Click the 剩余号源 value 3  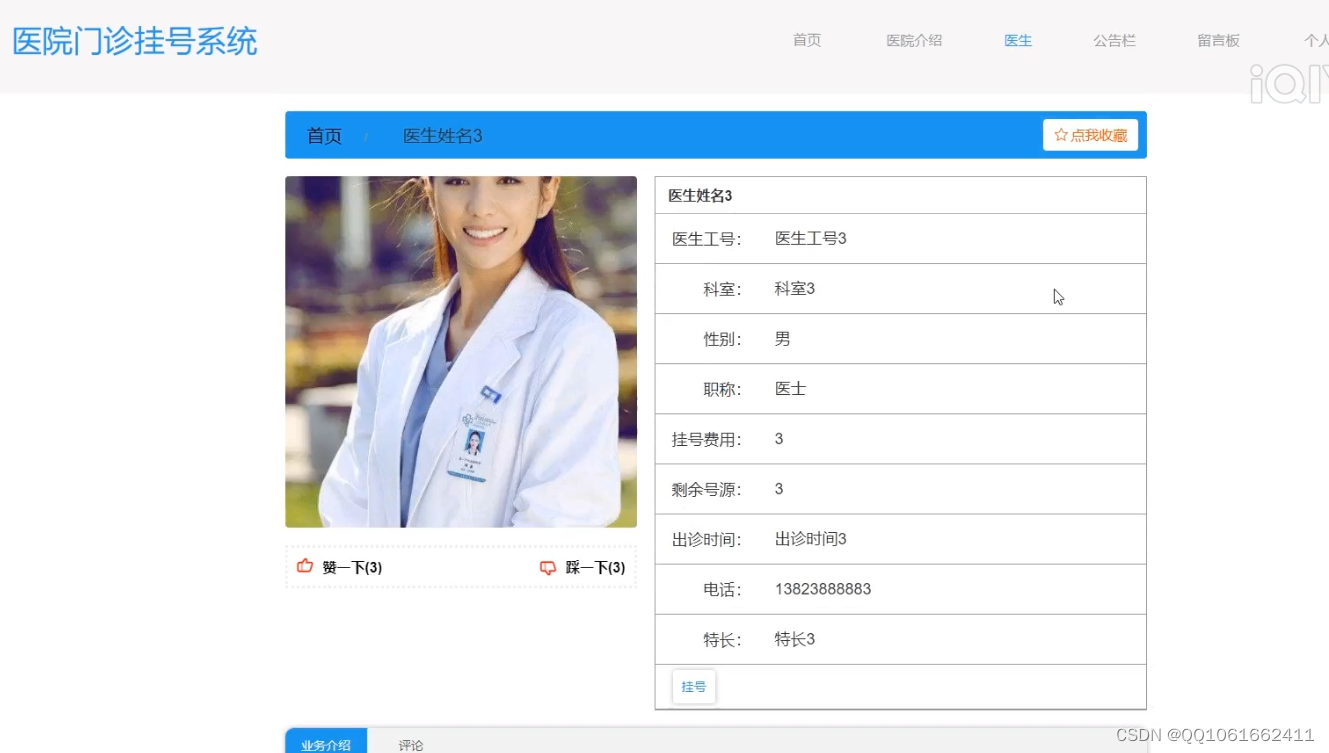[779, 489]
